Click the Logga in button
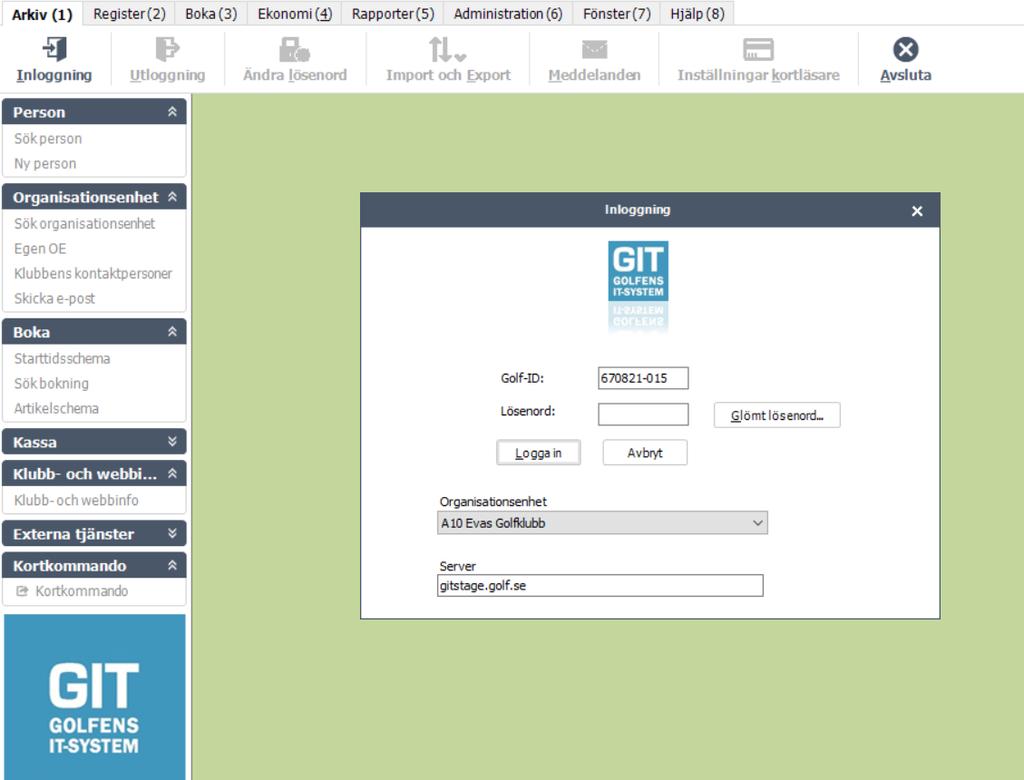The image size is (1024, 780). click(x=538, y=453)
